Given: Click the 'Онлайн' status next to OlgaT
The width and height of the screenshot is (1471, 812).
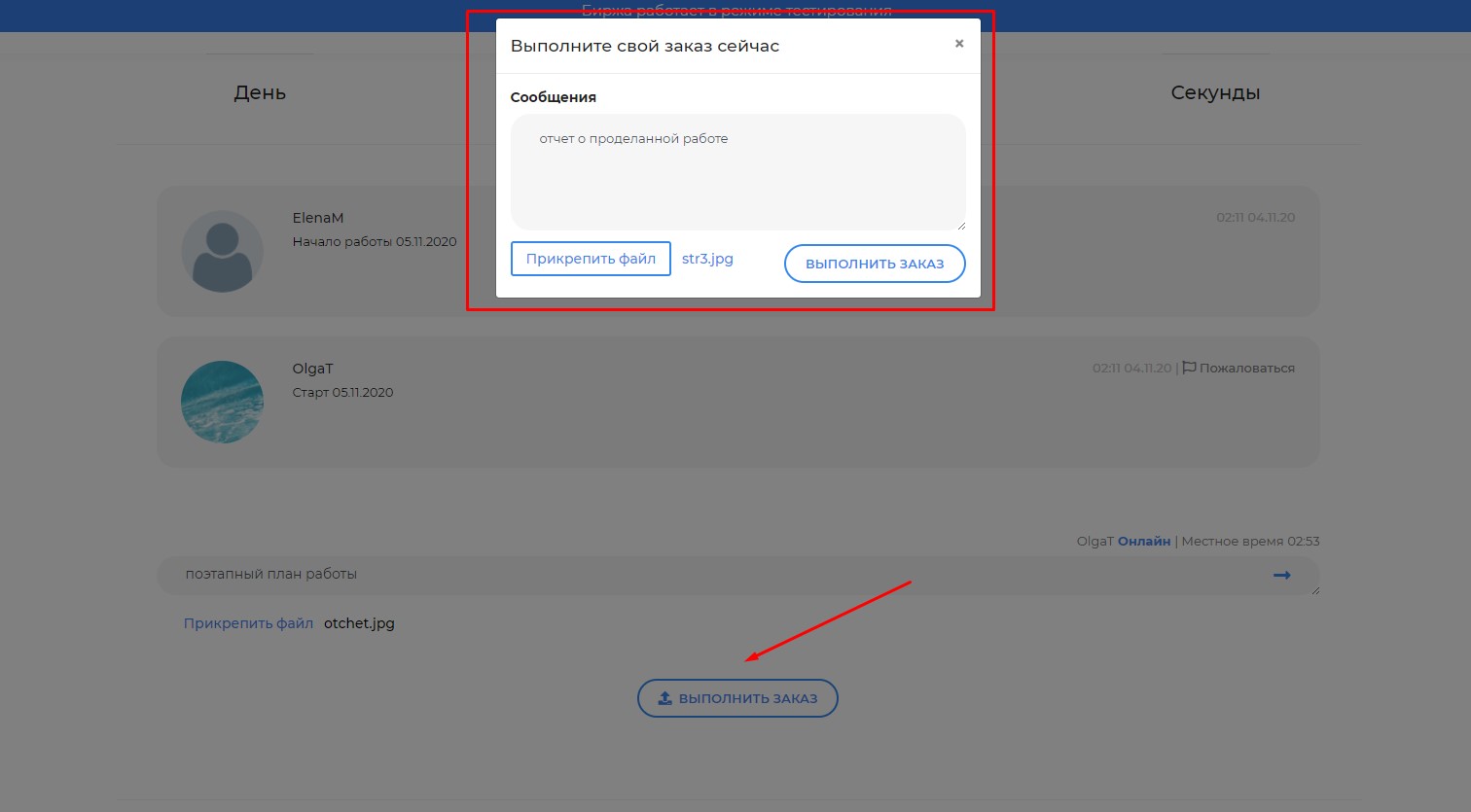Looking at the screenshot, I should pyautogui.click(x=1143, y=542).
